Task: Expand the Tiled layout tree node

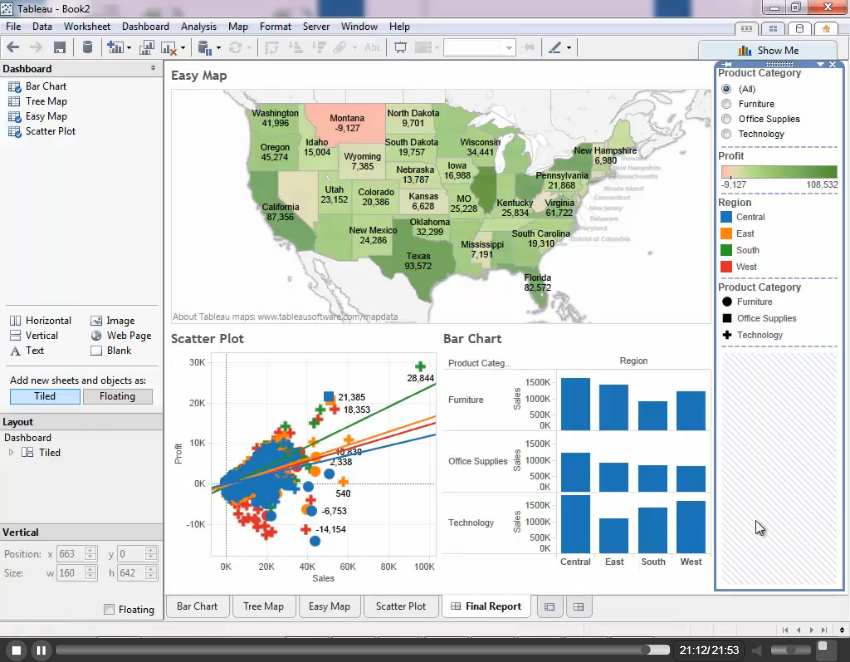Action: [x=12, y=453]
